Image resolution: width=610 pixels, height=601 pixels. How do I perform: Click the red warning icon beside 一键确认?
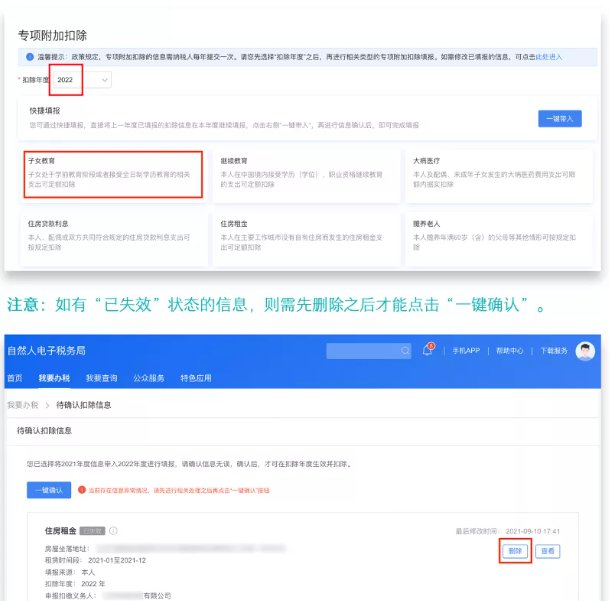(82, 490)
